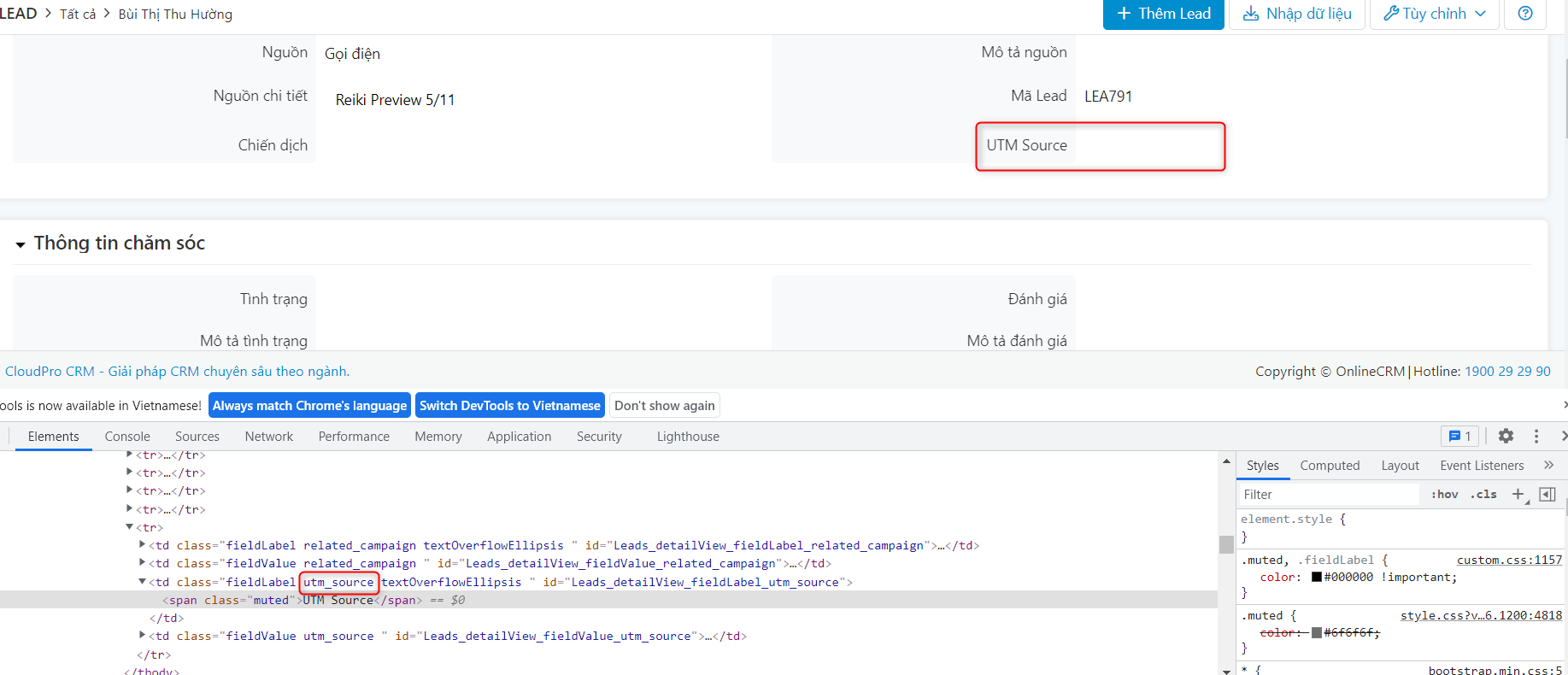Viewport: 1568px width, 675px height.
Task: Collapse the fieldLabel utm_source td node
Action: [x=143, y=581]
